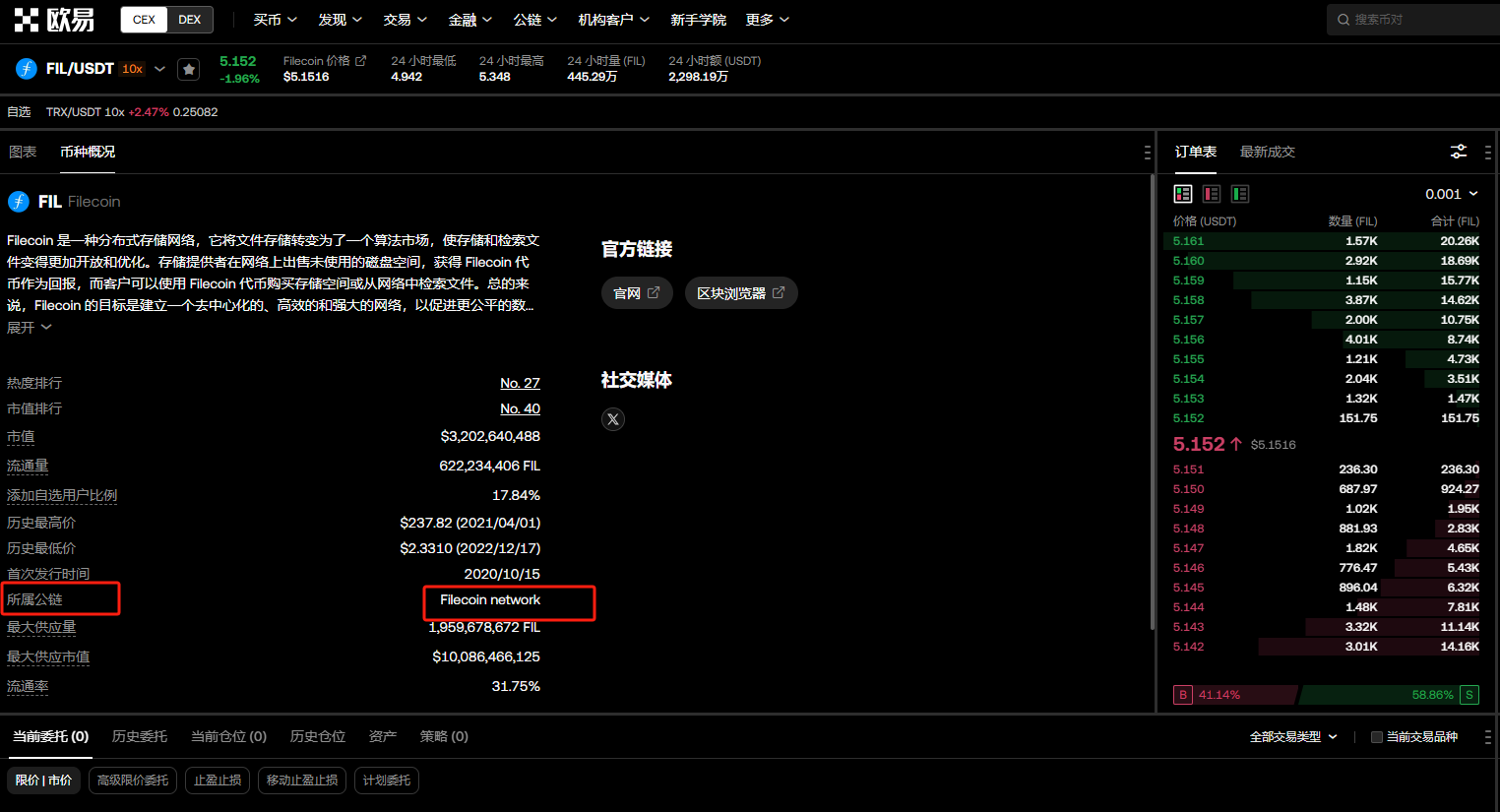The image size is (1500, 812).
Task: Change 0.001 price precision dropdown
Action: tap(1452, 194)
